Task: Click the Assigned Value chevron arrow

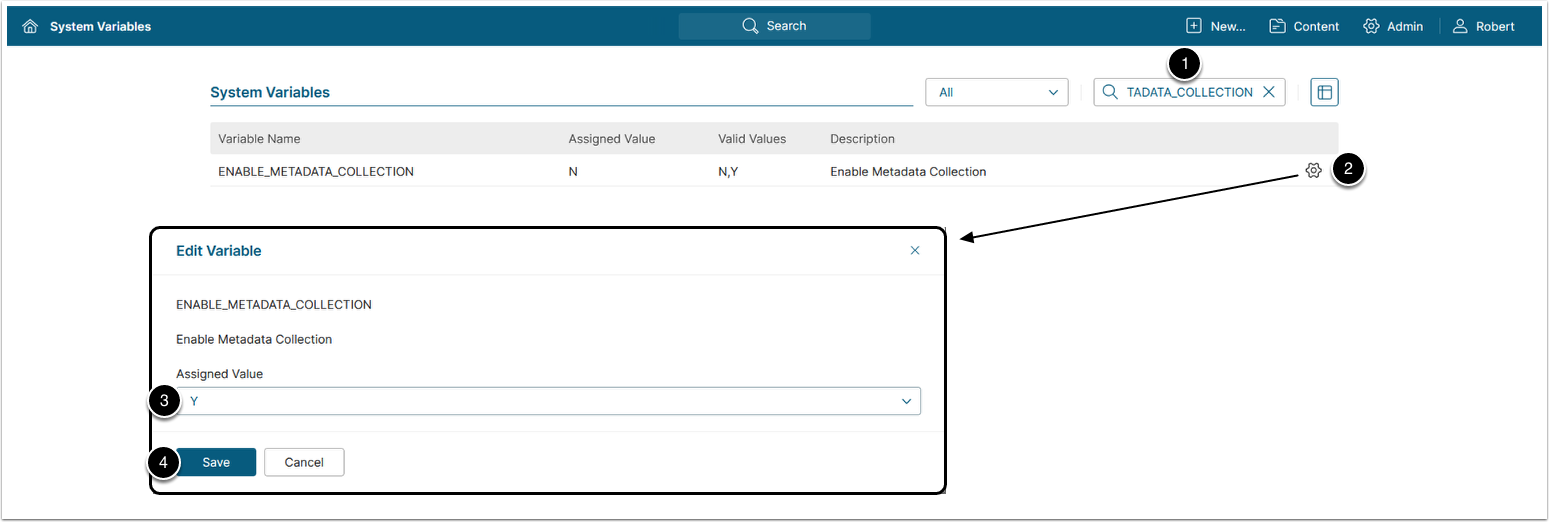Action: pos(907,401)
